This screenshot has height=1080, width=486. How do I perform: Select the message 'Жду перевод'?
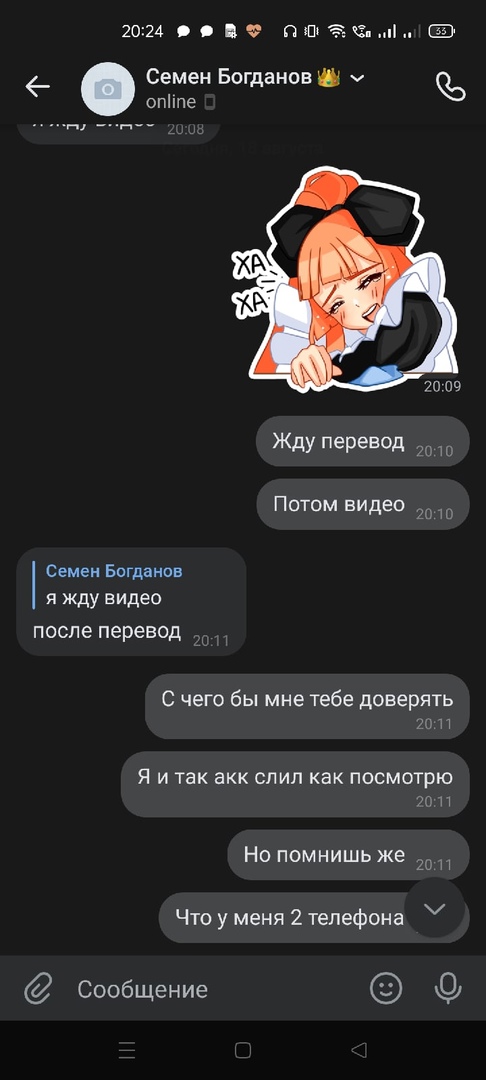(363, 441)
